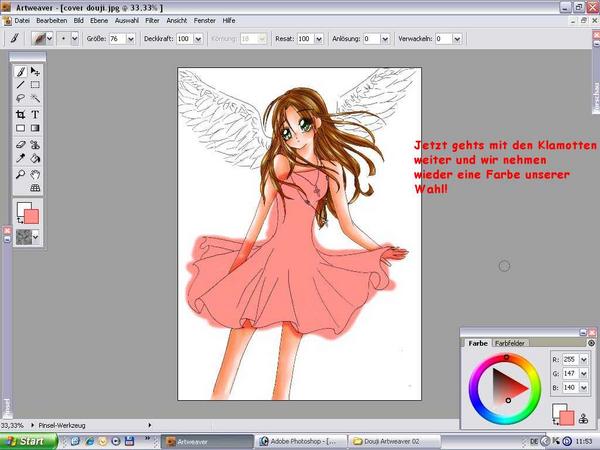
Task: Click the Windows Start button
Action: coord(28,442)
